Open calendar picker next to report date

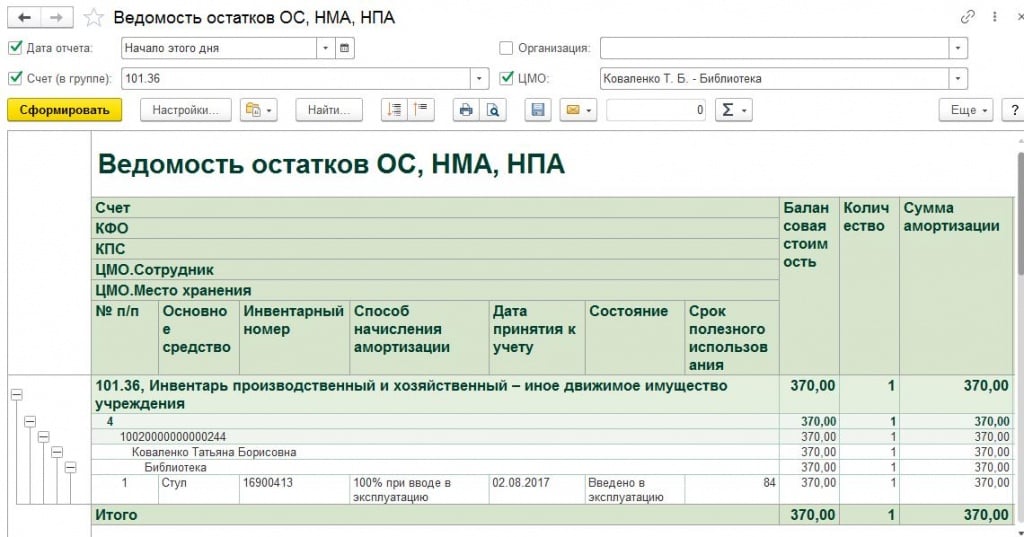click(346, 48)
